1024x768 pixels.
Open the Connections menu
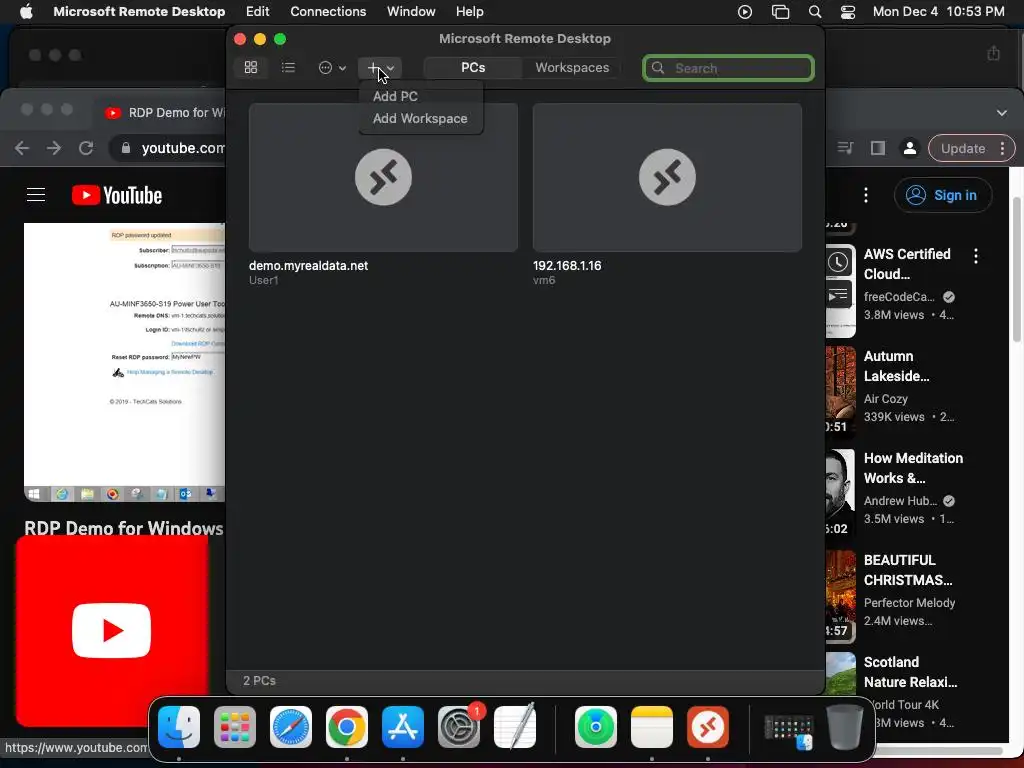click(328, 11)
